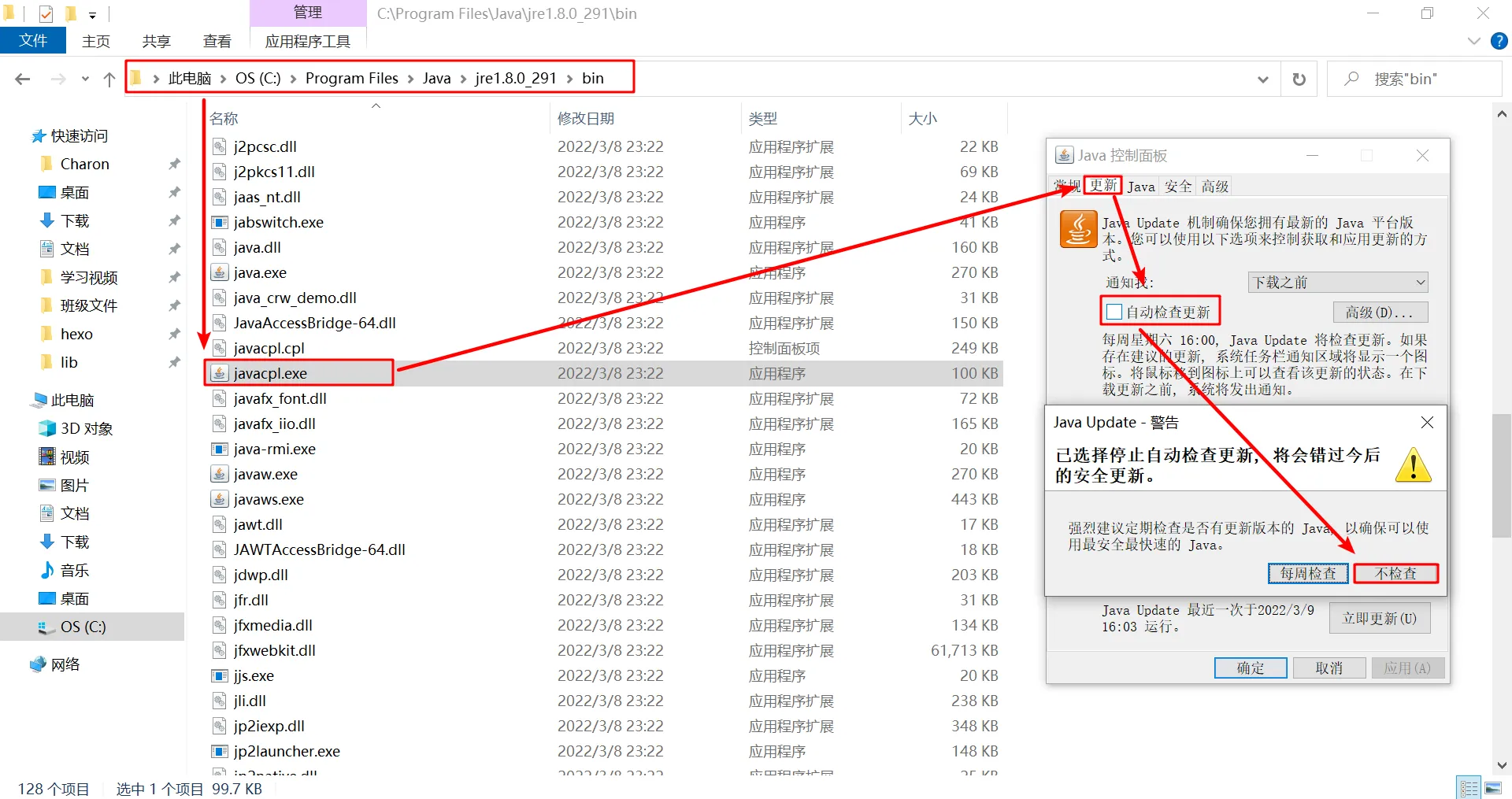Screen dimensions: 1512x799
Task: Click the jp2launcher.exe file icon
Action: pyautogui.click(x=220, y=751)
